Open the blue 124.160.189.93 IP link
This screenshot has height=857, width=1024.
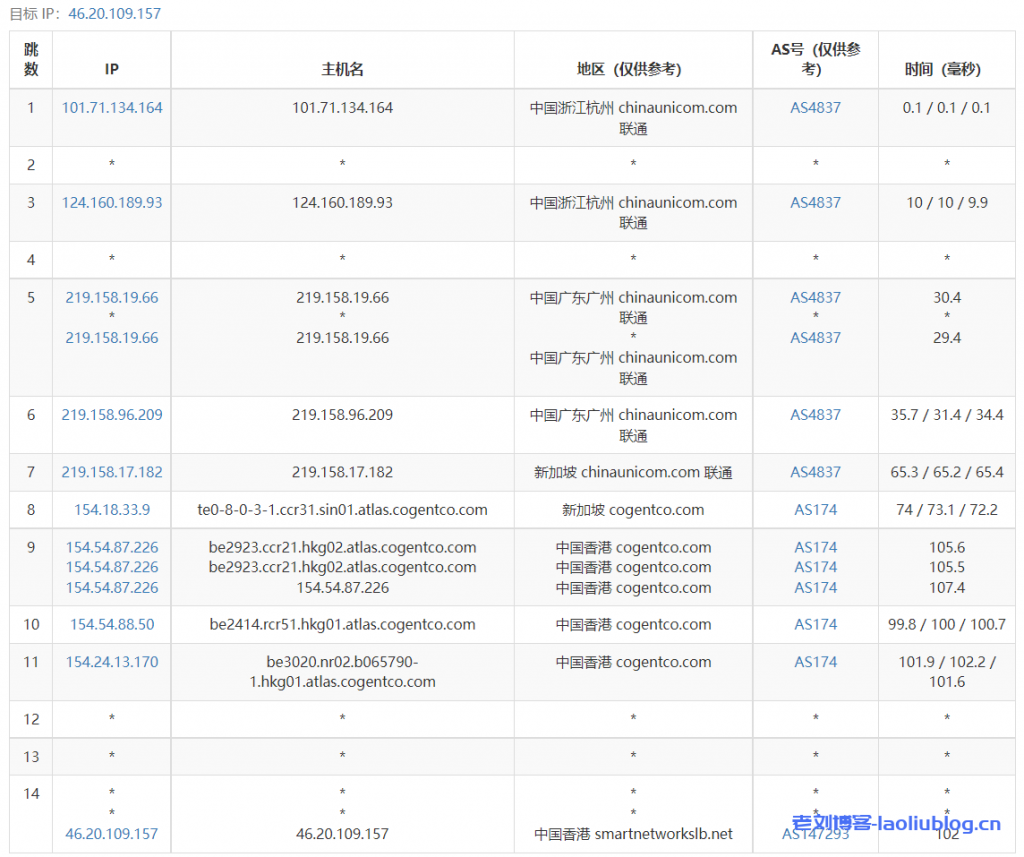point(112,203)
